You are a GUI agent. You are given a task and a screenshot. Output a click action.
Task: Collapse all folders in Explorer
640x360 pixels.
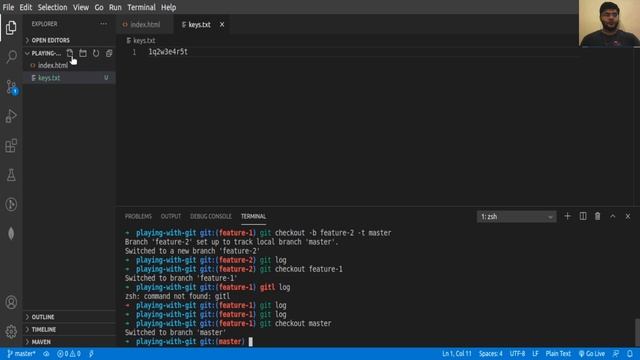(x=109, y=53)
